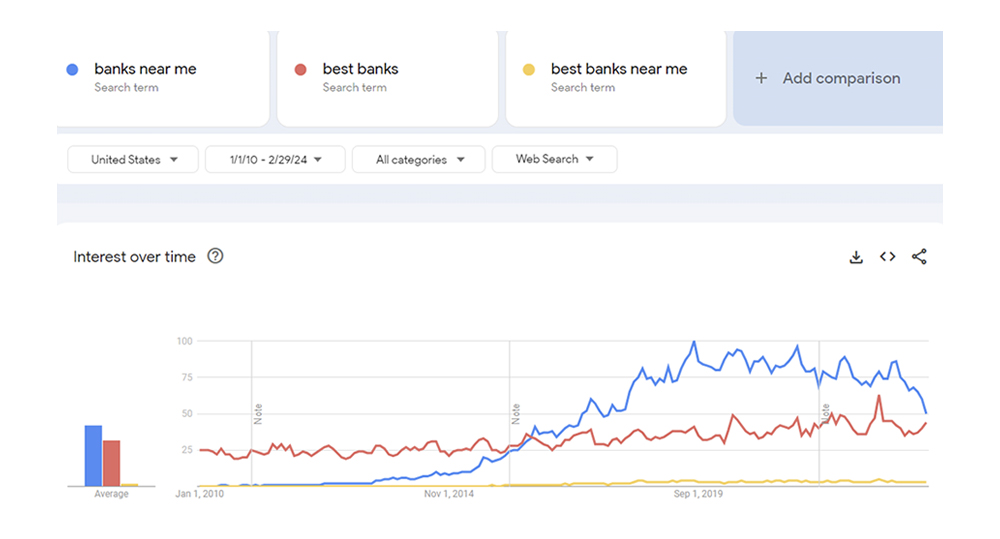
Task: Click the embed code icon
Action: point(887,257)
